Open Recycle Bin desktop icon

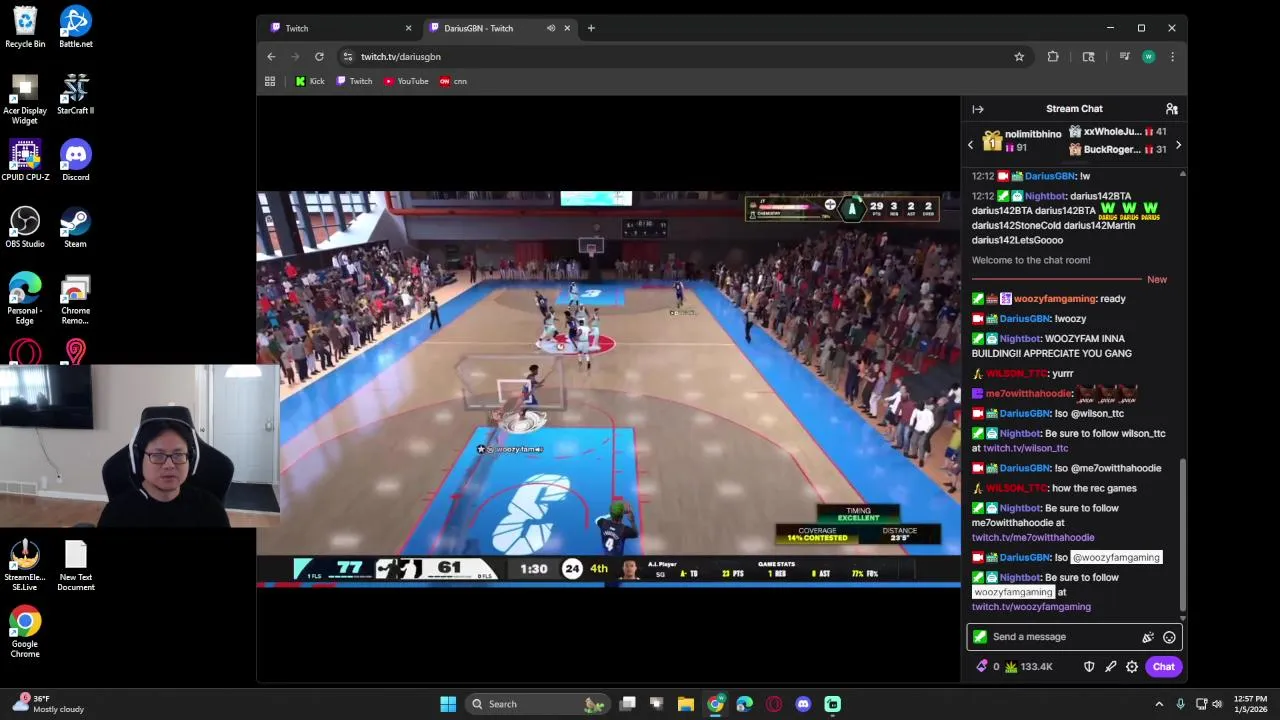pos(25,27)
